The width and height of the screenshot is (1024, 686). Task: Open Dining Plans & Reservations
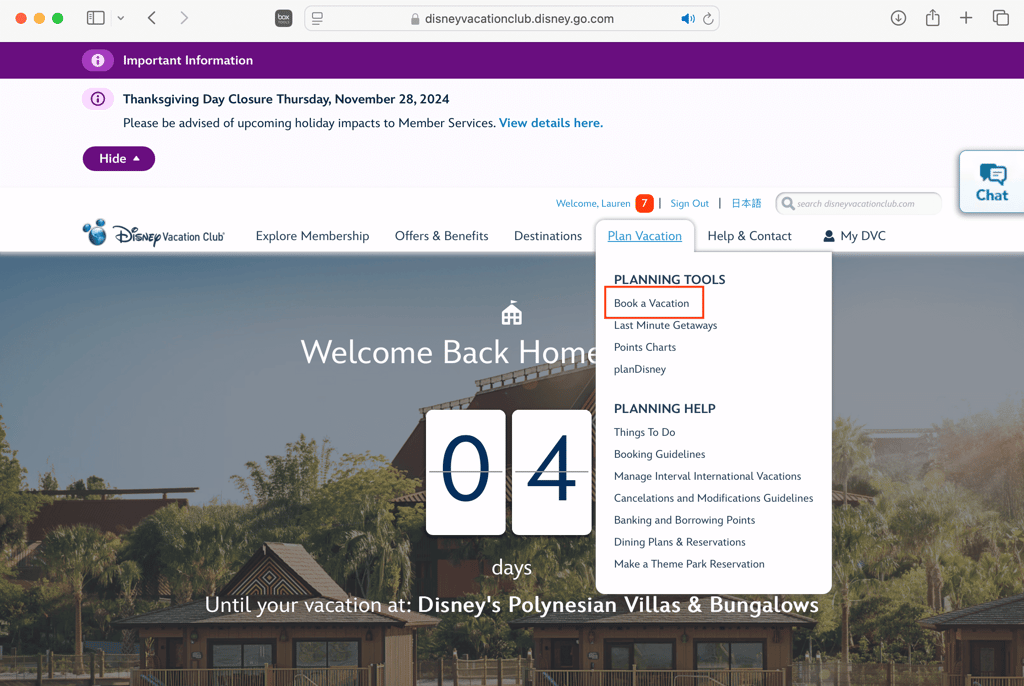[x=679, y=542]
